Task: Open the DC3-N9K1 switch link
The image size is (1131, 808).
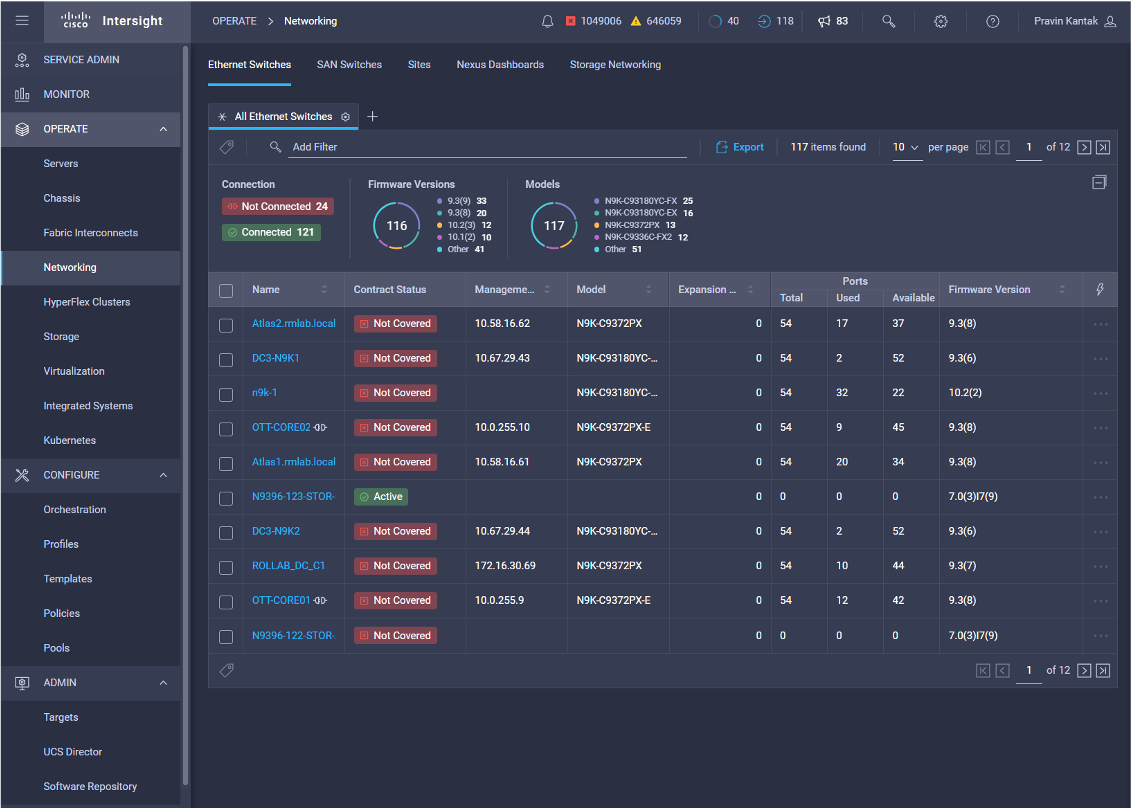Action: click(275, 358)
